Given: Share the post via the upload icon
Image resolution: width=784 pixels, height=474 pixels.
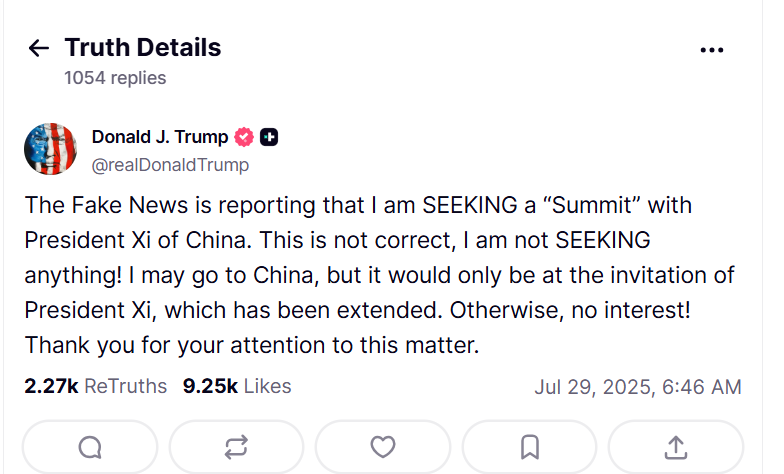Looking at the screenshot, I should point(675,447).
